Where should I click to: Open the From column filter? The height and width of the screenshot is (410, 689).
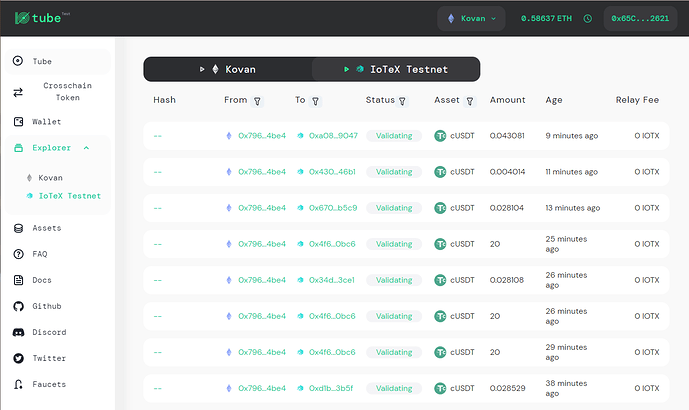[x=257, y=102]
